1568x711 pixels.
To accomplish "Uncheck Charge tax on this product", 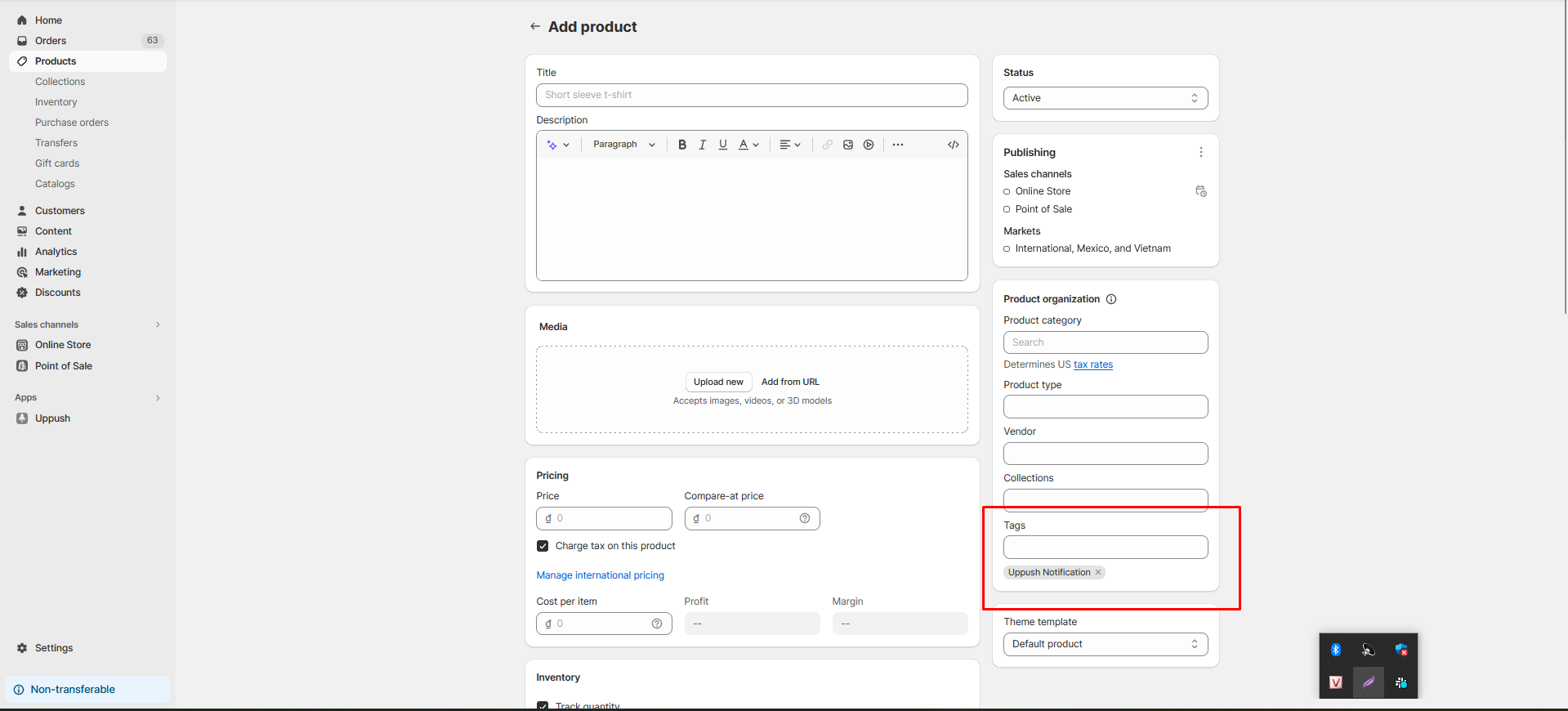I will 543,546.
